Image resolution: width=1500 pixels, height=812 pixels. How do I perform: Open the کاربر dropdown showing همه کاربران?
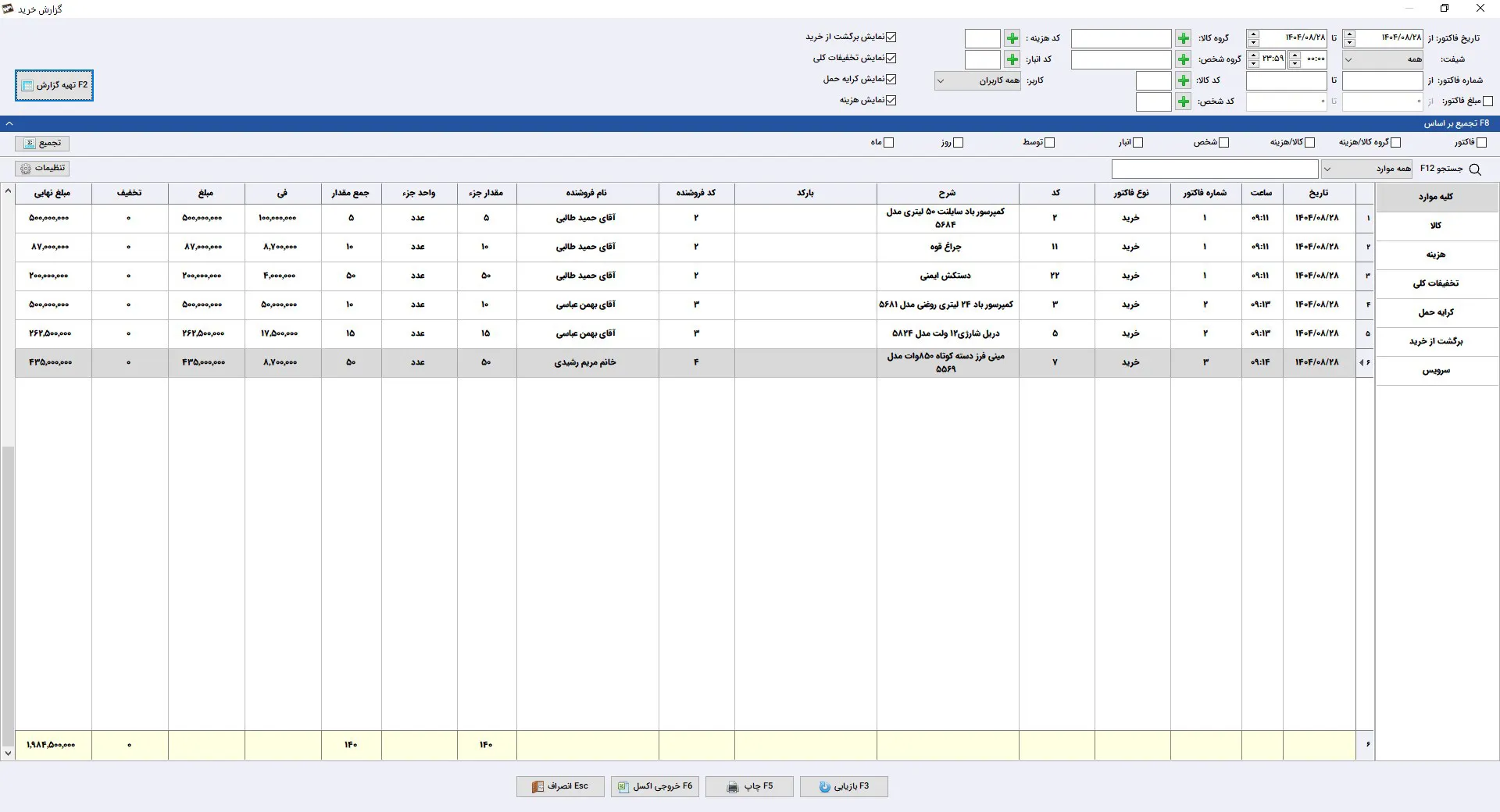pyautogui.click(x=977, y=80)
